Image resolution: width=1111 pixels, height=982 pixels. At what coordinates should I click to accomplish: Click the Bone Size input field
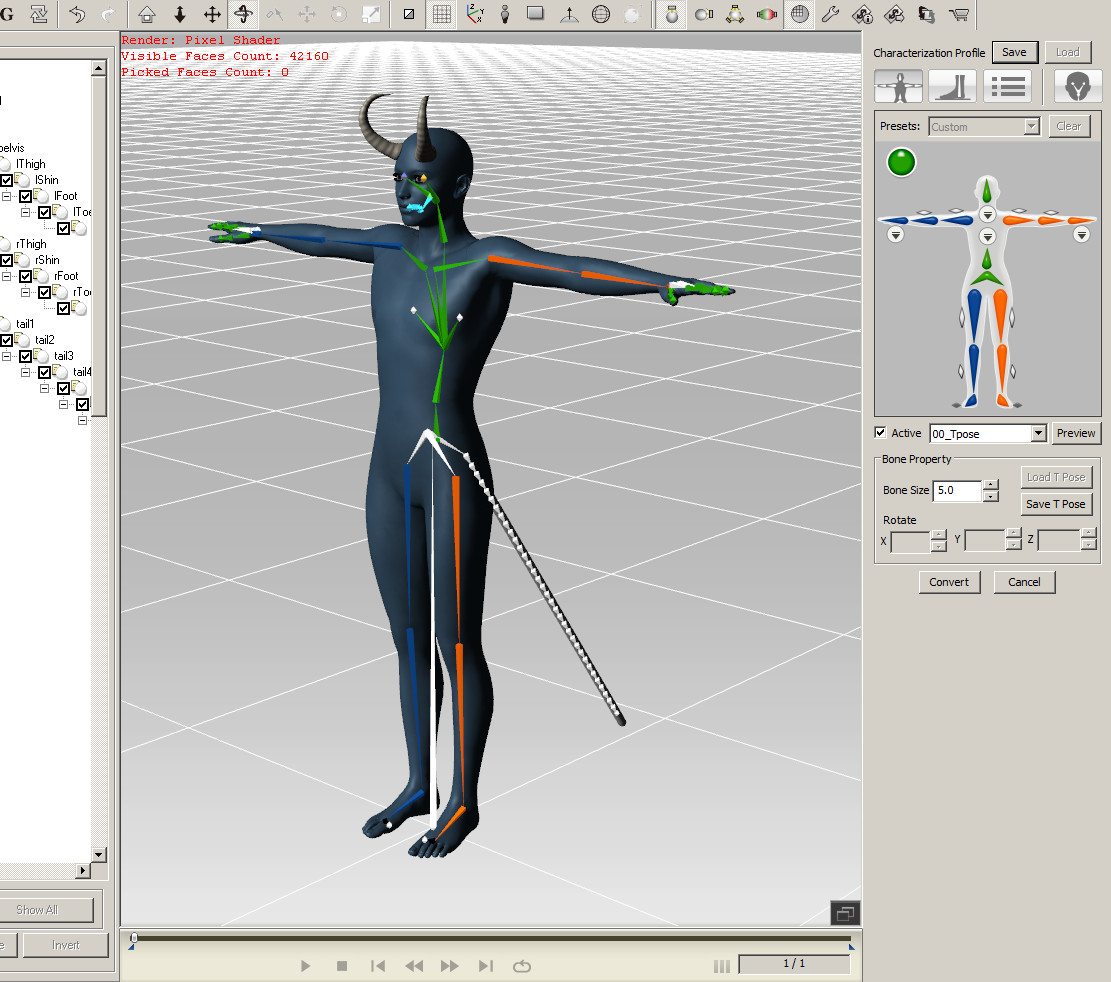pos(956,491)
